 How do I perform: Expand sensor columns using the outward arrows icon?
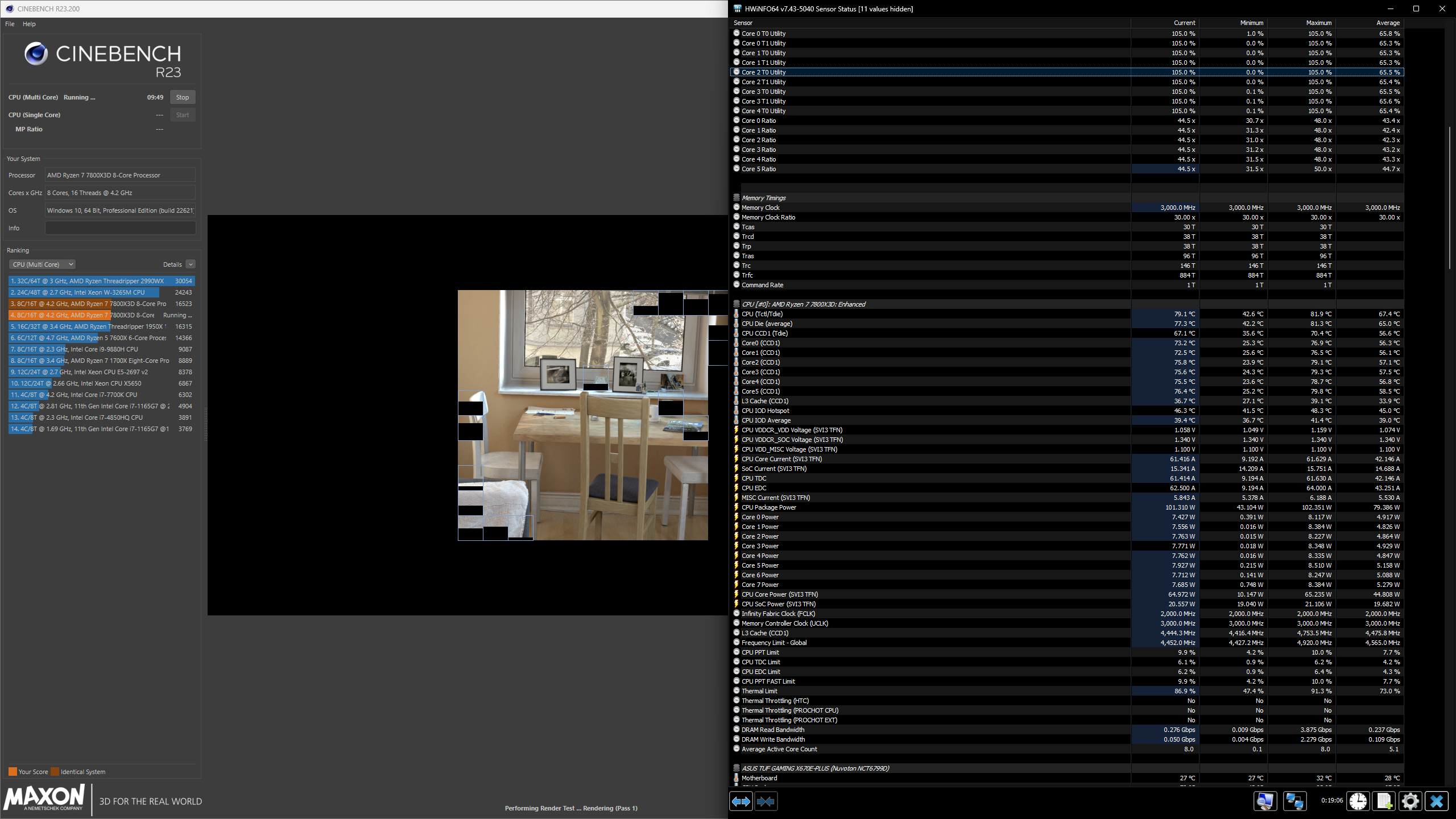pyautogui.click(x=741, y=801)
